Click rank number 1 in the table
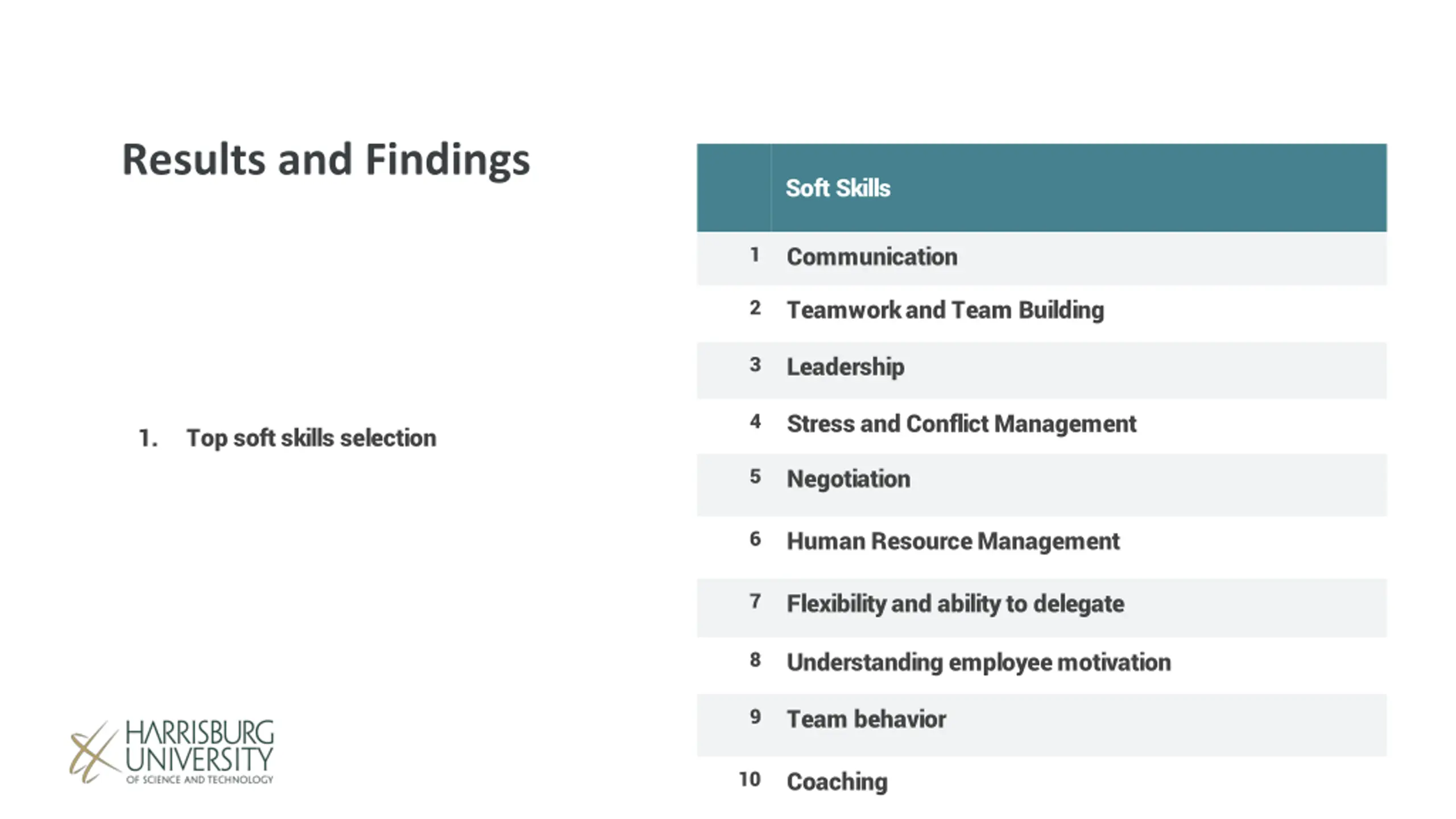This screenshot has height=819, width=1456. (755, 255)
